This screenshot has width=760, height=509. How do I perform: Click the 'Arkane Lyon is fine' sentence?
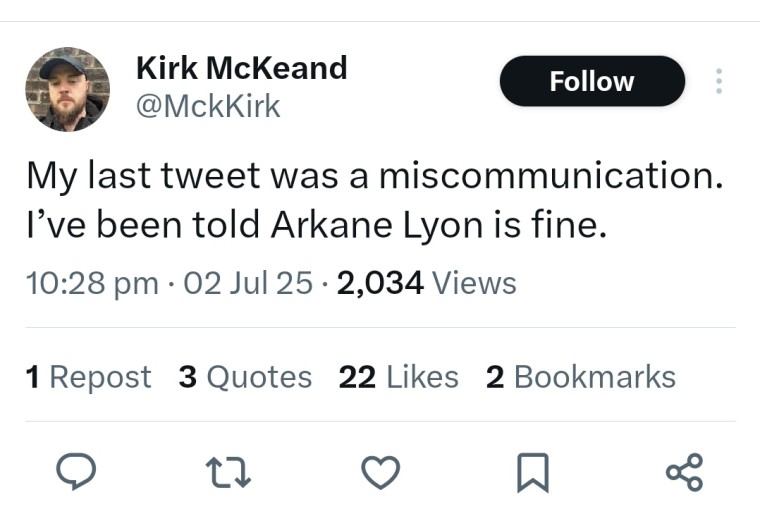pyautogui.click(x=439, y=225)
